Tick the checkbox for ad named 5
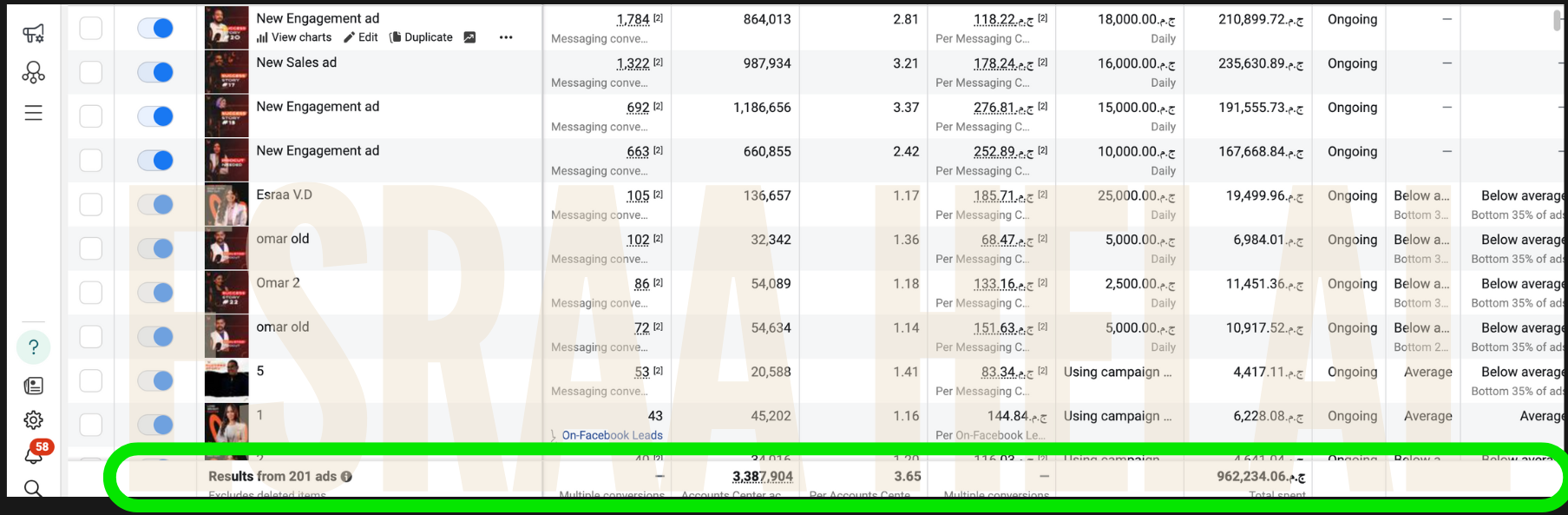Viewport: 1568px width, 515px height. pyautogui.click(x=91, y=380)
